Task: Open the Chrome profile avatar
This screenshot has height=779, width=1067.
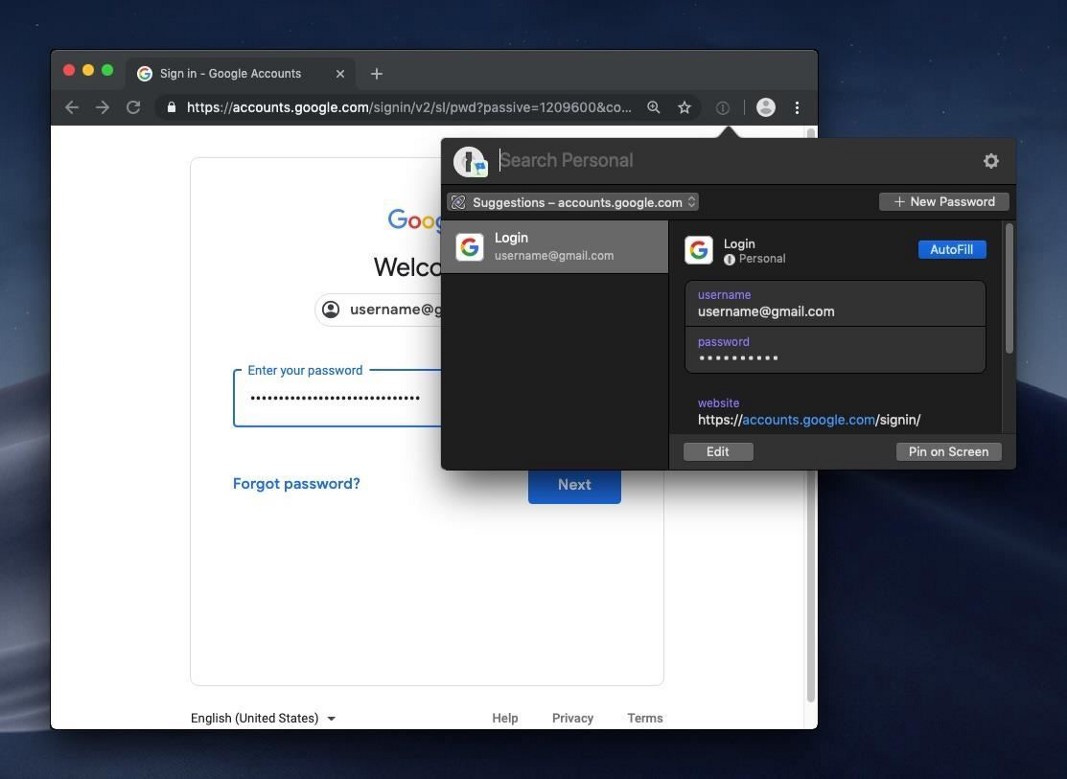Action: [x=766, y=107]
